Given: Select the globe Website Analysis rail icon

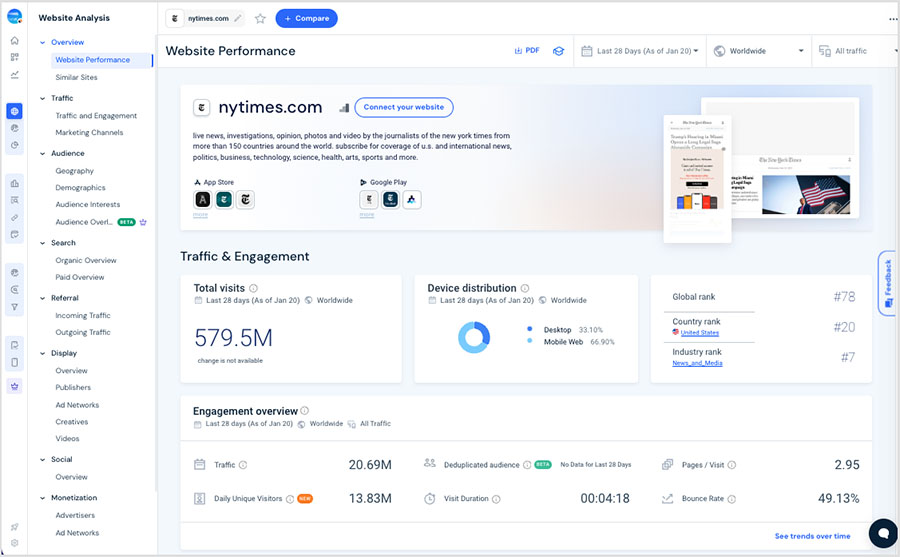Looking at the screenshot, I should pyautogui.click(x=14, y=111).
